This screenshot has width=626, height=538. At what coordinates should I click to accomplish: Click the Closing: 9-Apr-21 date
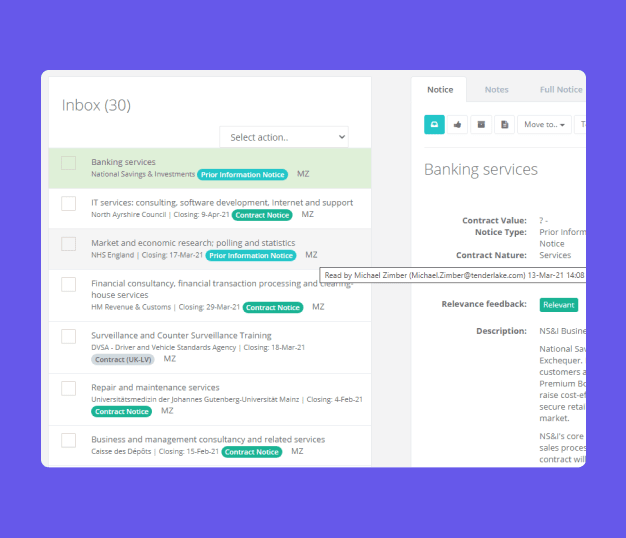[x=201, y=214]
